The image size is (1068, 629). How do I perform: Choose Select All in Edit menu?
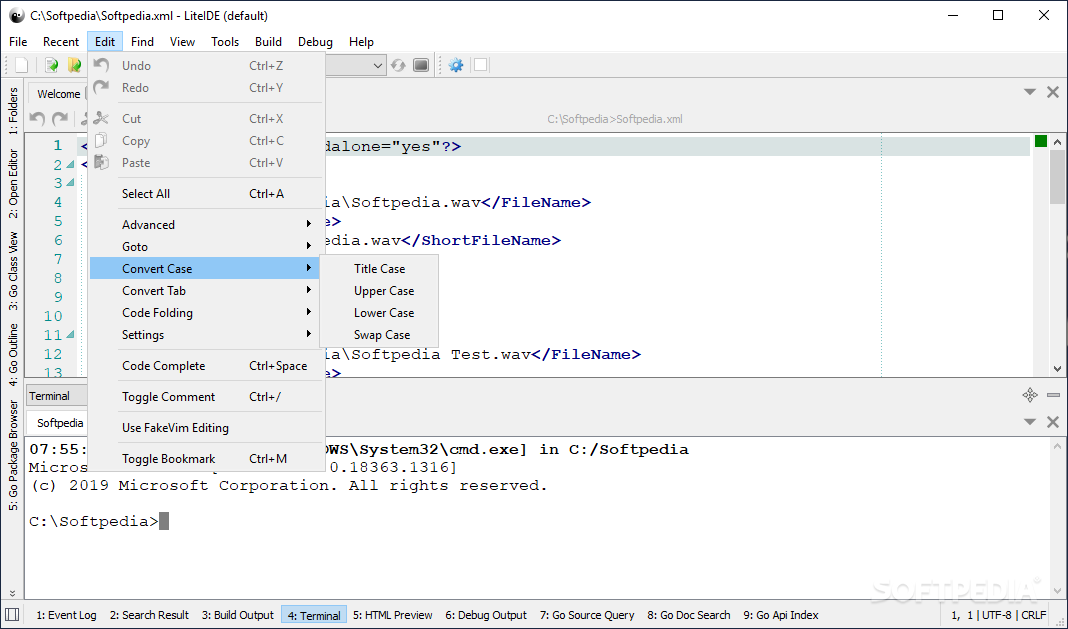click(x=207, y=194)
